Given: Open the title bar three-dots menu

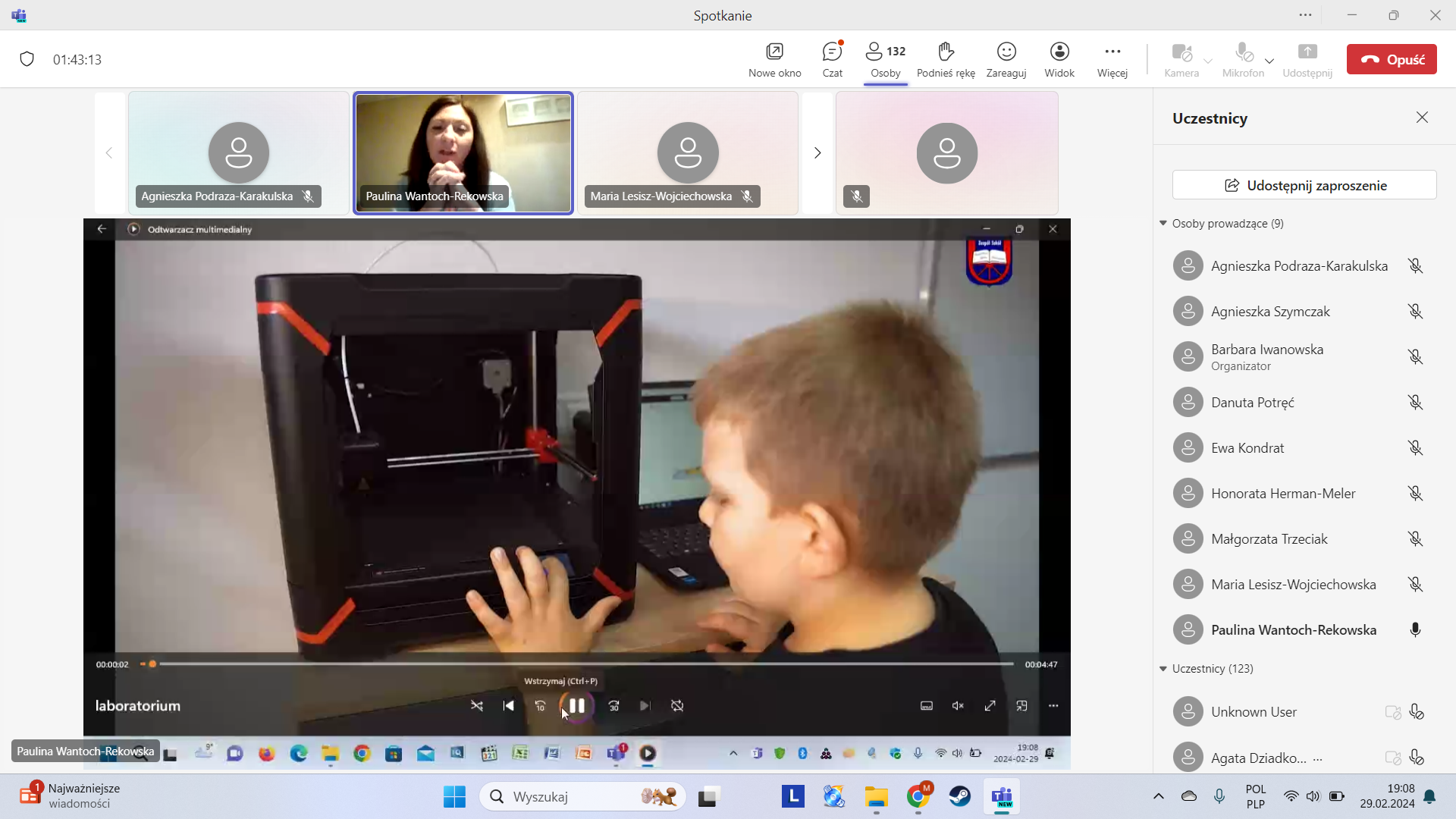Looking at the screenshot, I should (1305, 15).
